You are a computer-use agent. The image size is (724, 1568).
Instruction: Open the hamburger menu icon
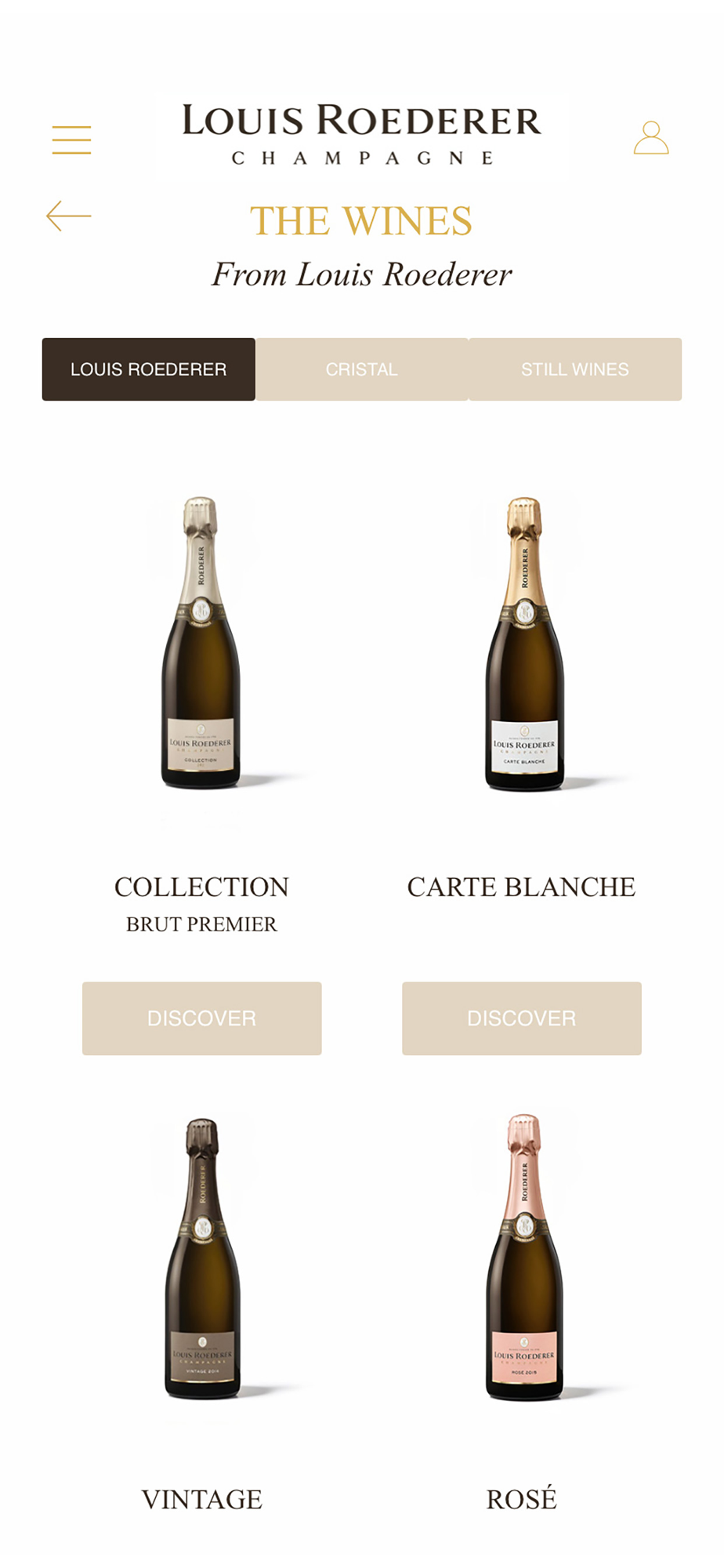[x=71, y=140]
